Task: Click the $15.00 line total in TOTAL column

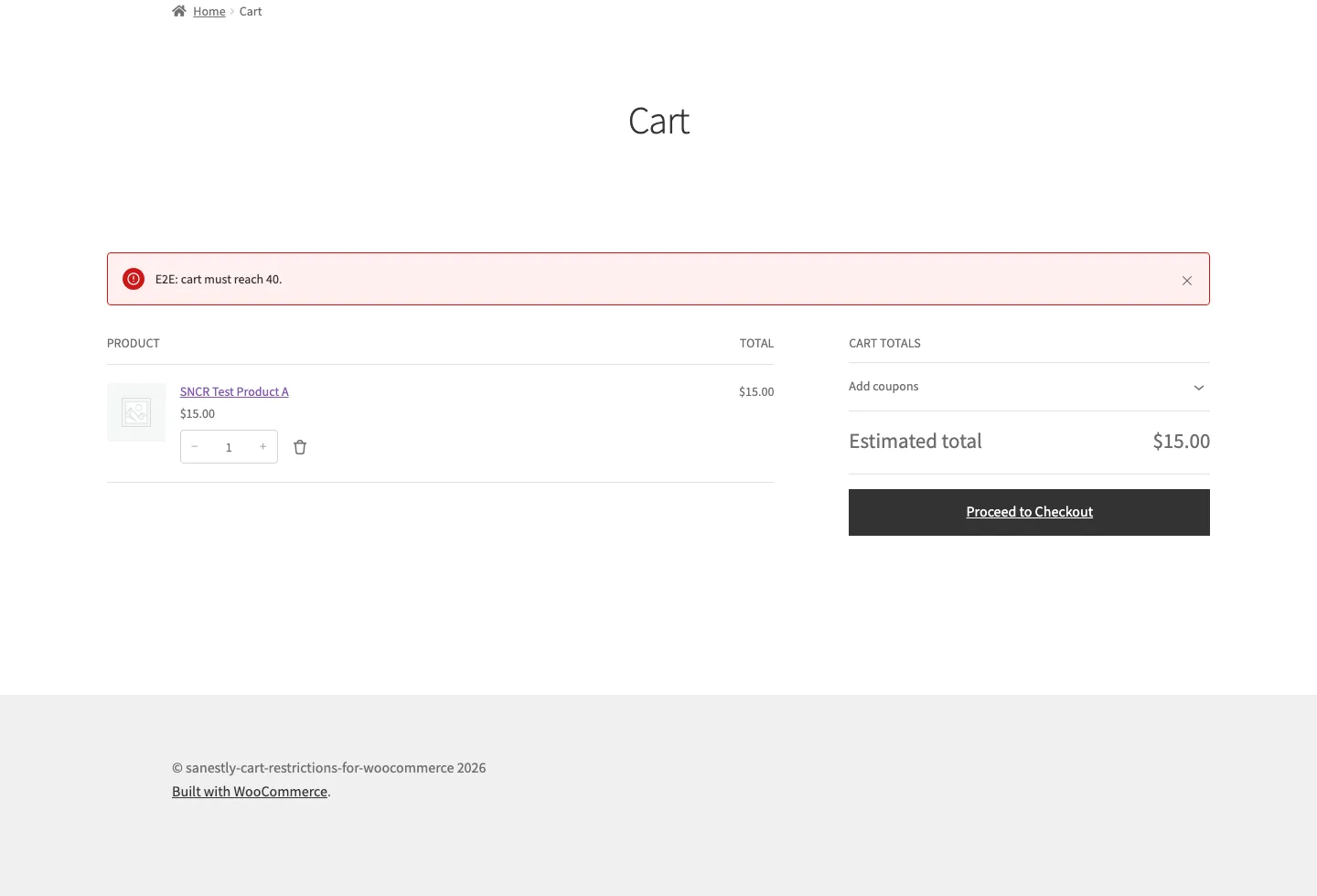Action: [x=756, y=391]
